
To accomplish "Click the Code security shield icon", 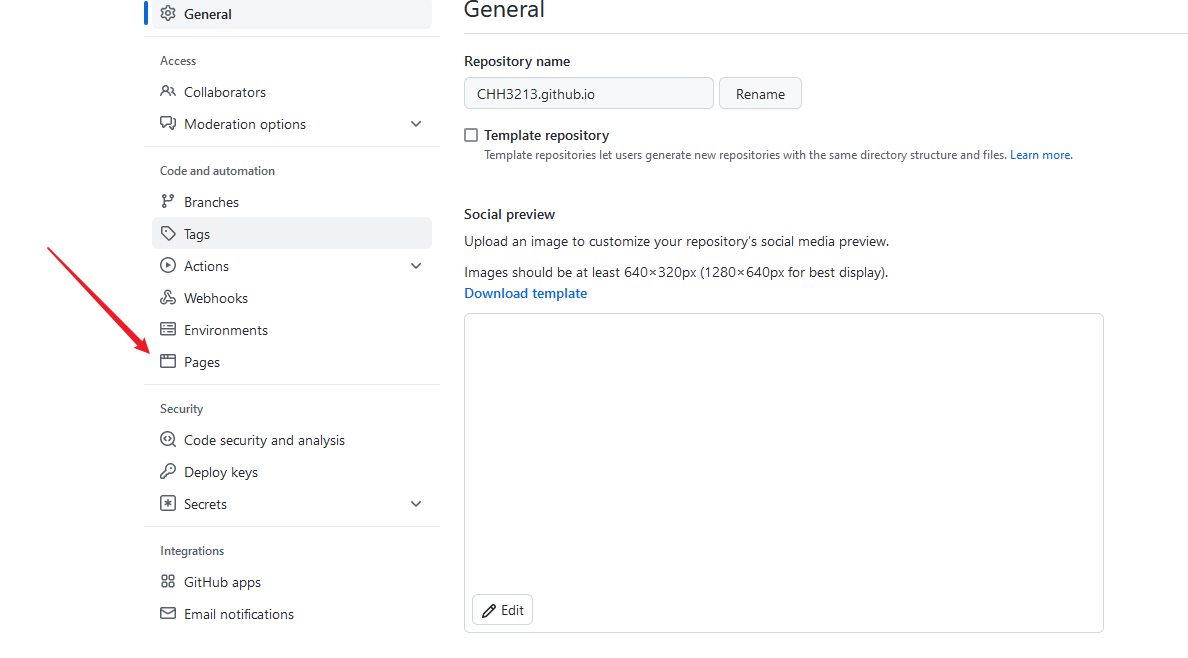I will point(168,440).
